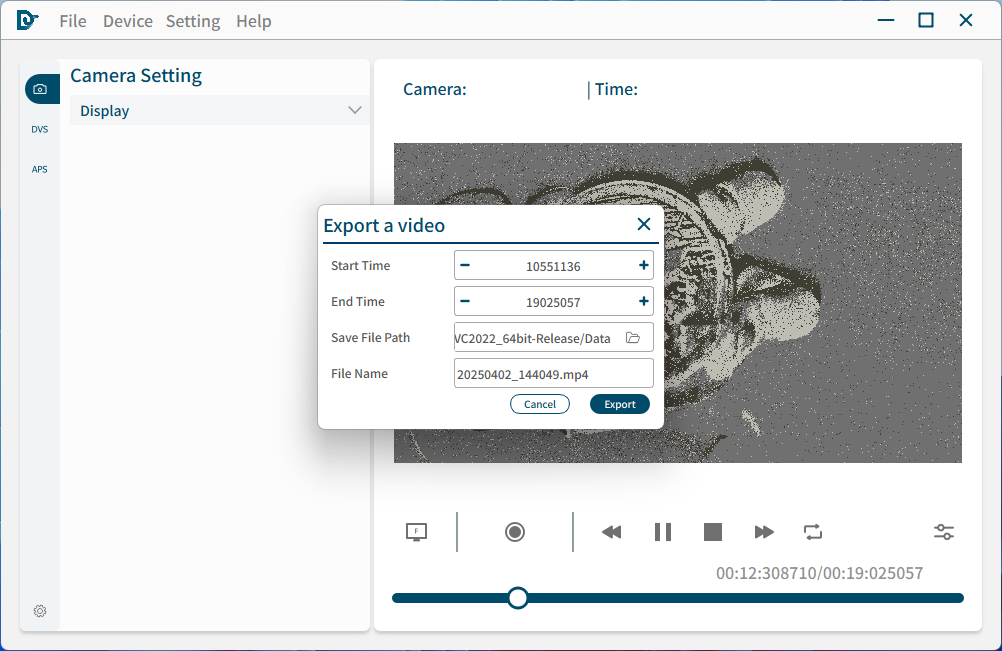This screenshot has width=1002, height=651.
Task: Cancel the video export dialog
Action: 540,404
